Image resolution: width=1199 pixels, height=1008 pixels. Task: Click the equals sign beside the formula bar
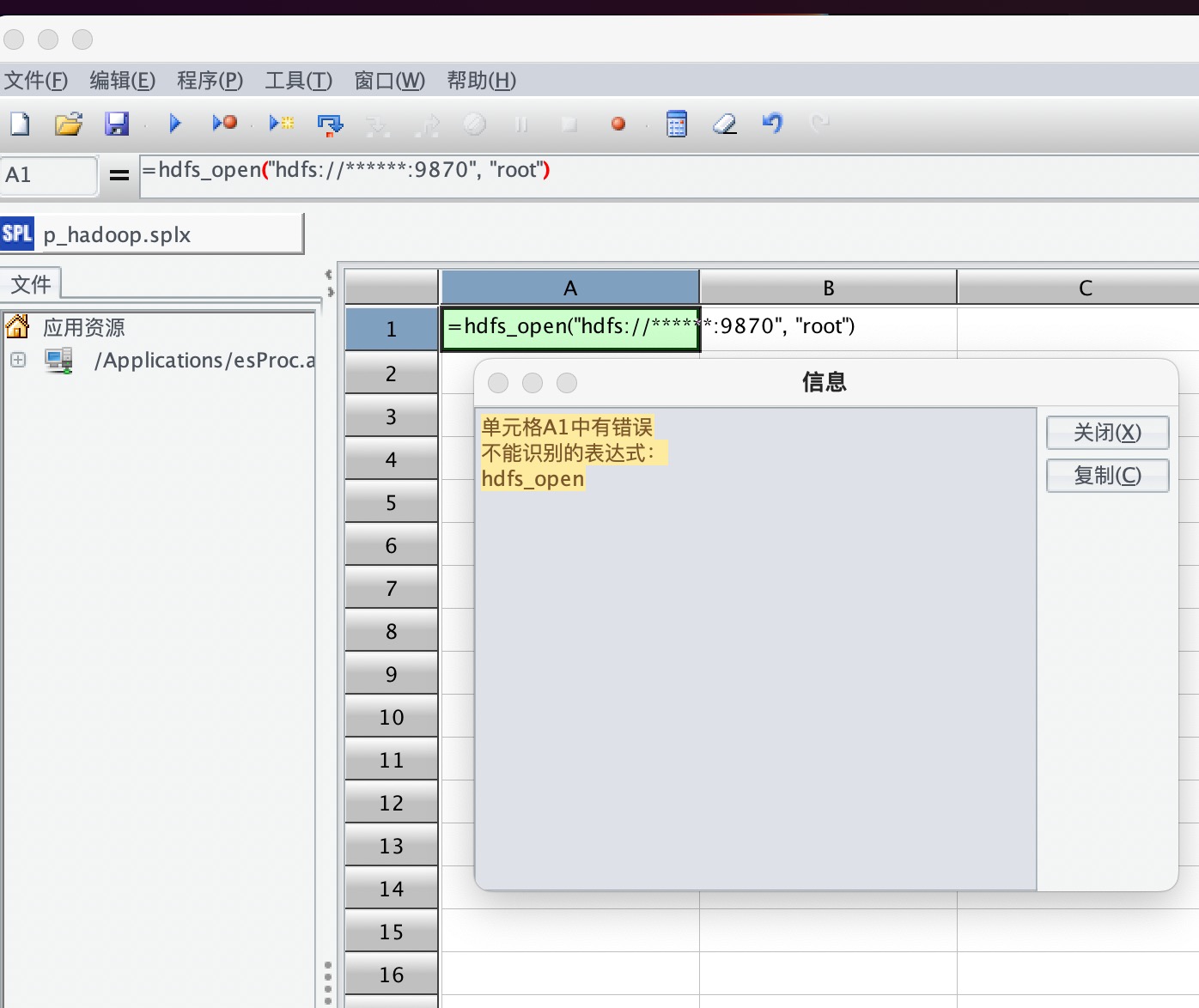pyautogui.click(x=119, y=176)
